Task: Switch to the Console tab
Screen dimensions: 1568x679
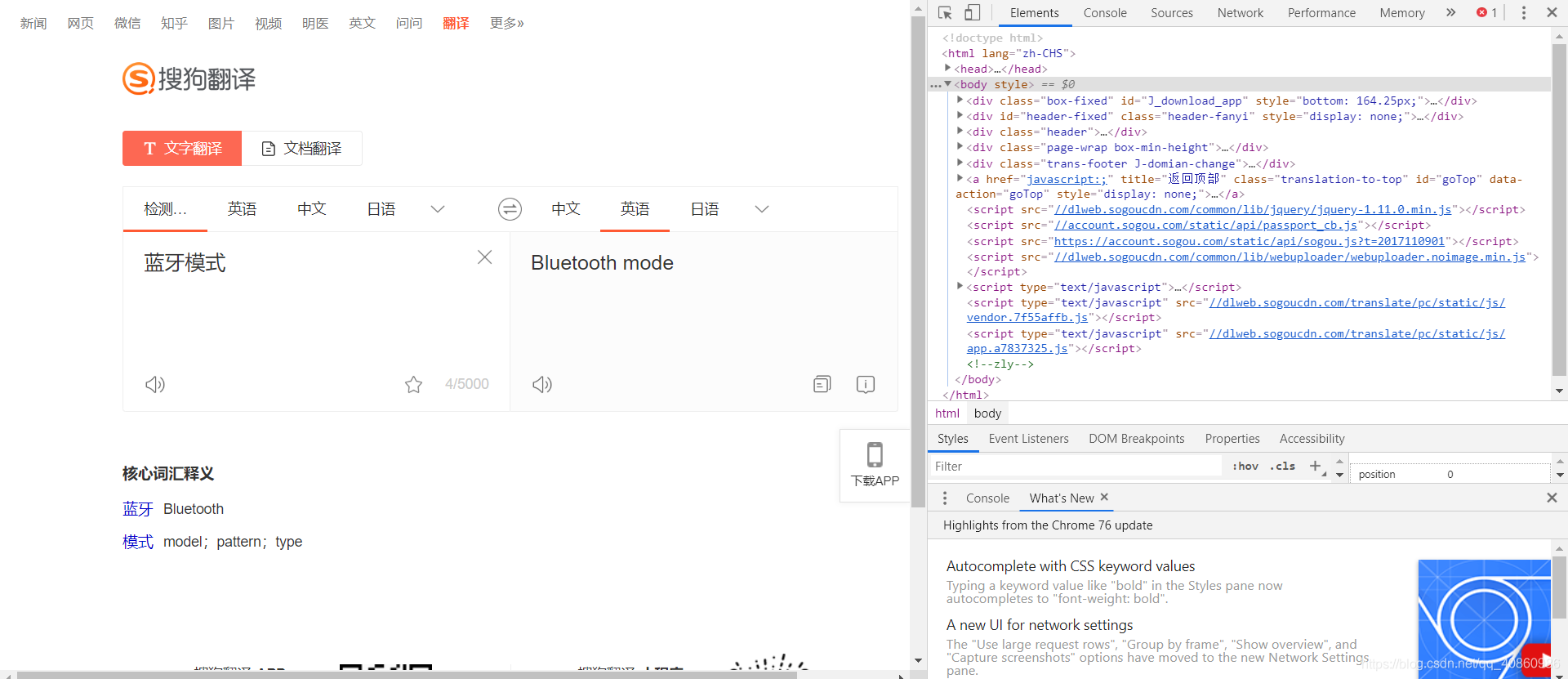Action: coord(1105,13)
